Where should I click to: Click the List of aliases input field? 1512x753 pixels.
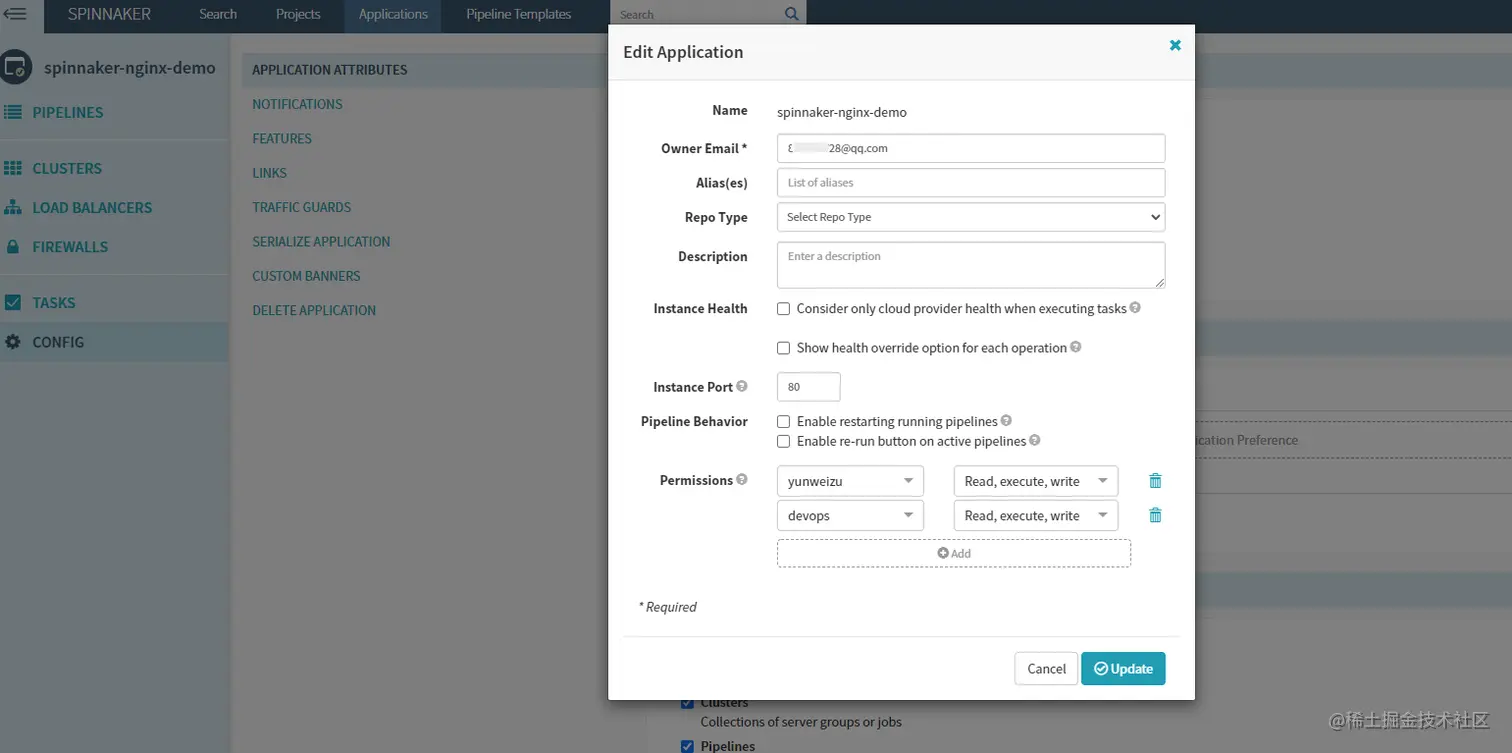971,182
